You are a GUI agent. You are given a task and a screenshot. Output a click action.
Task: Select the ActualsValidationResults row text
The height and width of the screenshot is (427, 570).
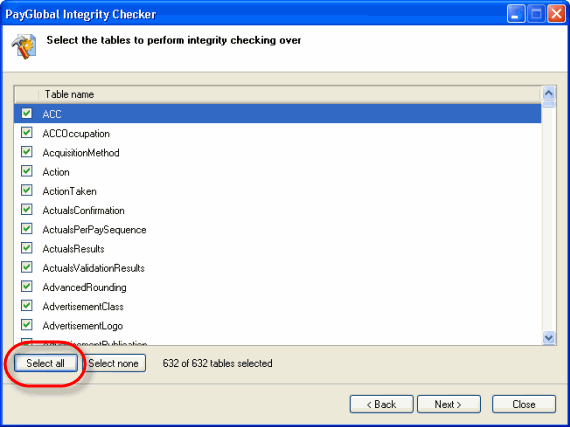[93, 268]
